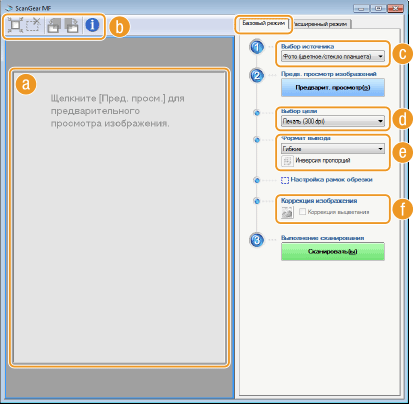Screen dimensions: 414x404
Task: Switch to the Расширенный режим tab
Action: (x=320, y=24)
